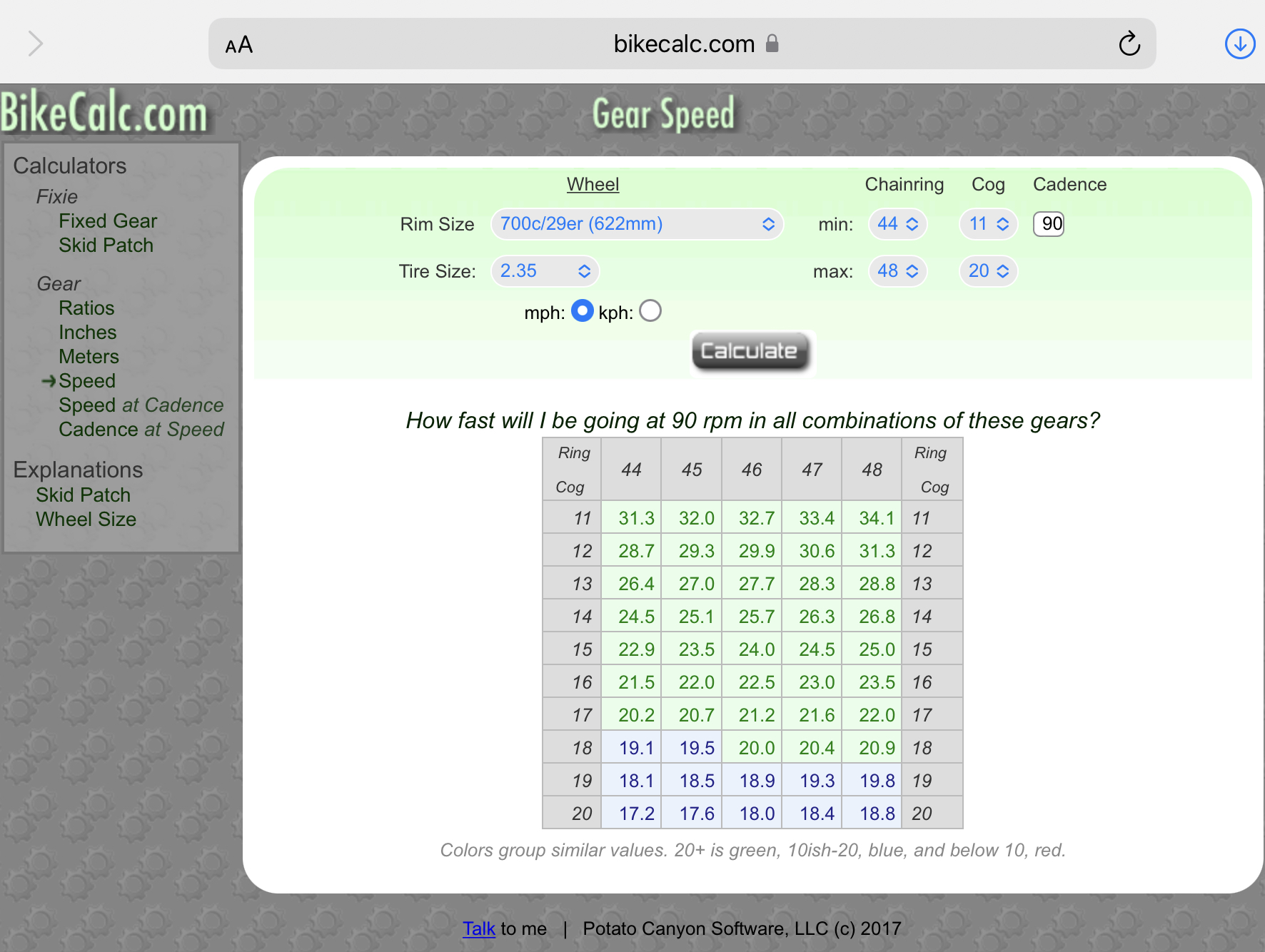Tap the AA reader text size icon

(238, 46)
